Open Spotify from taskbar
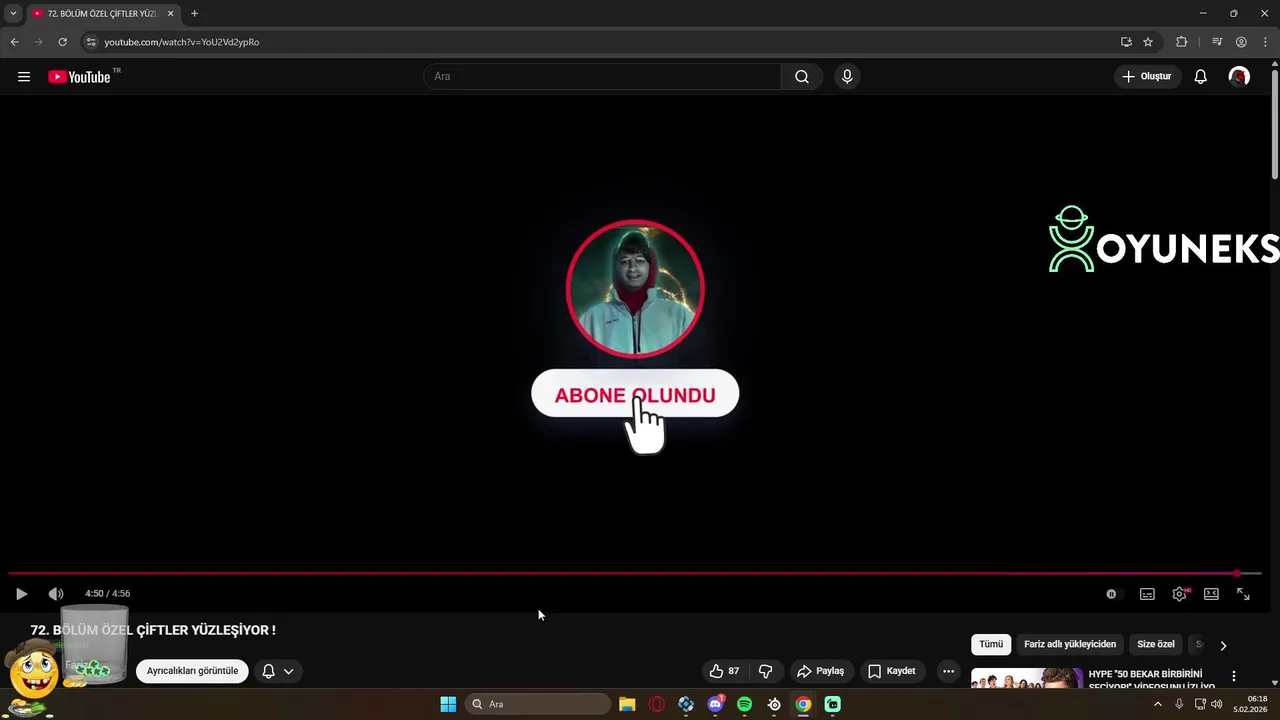Viewport: 1280px width, 720px height. pos(744,704)
